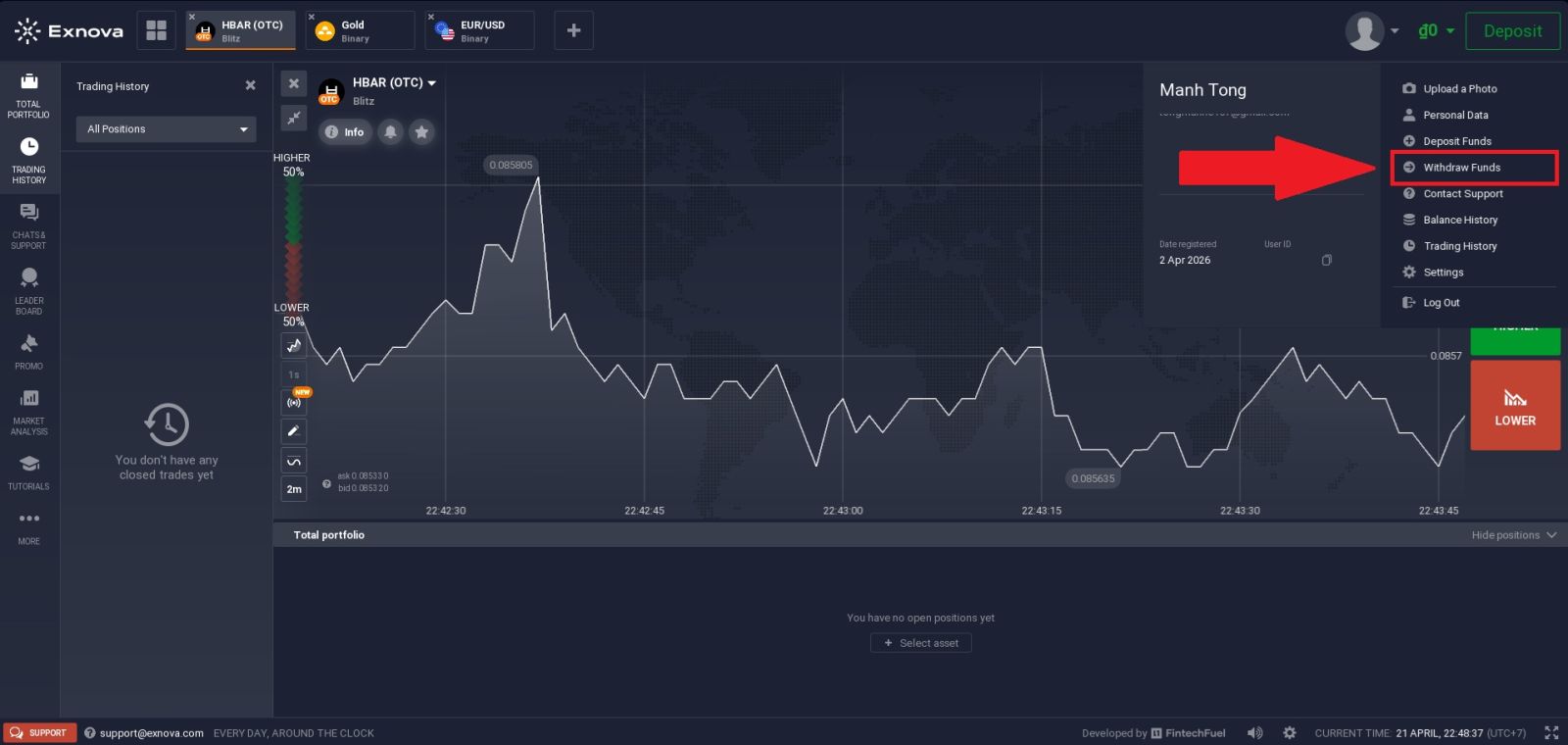Collapse positions via Hide positions
1568x745 pixels.
click(x=1514, y=535)
